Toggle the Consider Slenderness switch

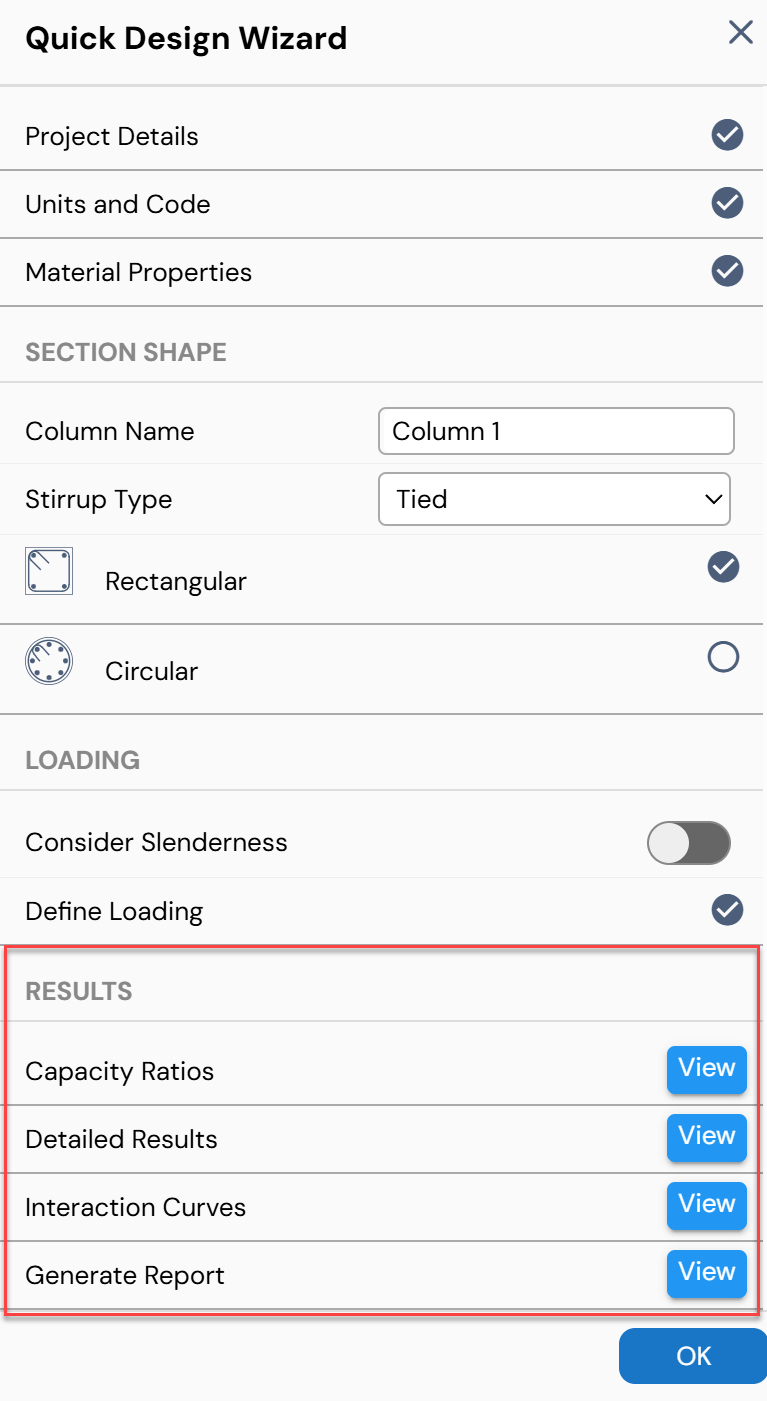pyautogui.click(x=689, y=842)
